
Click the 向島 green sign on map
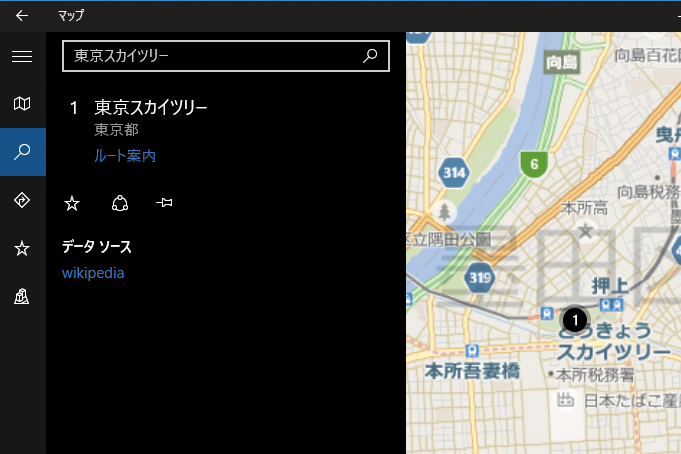coord(562,63)
